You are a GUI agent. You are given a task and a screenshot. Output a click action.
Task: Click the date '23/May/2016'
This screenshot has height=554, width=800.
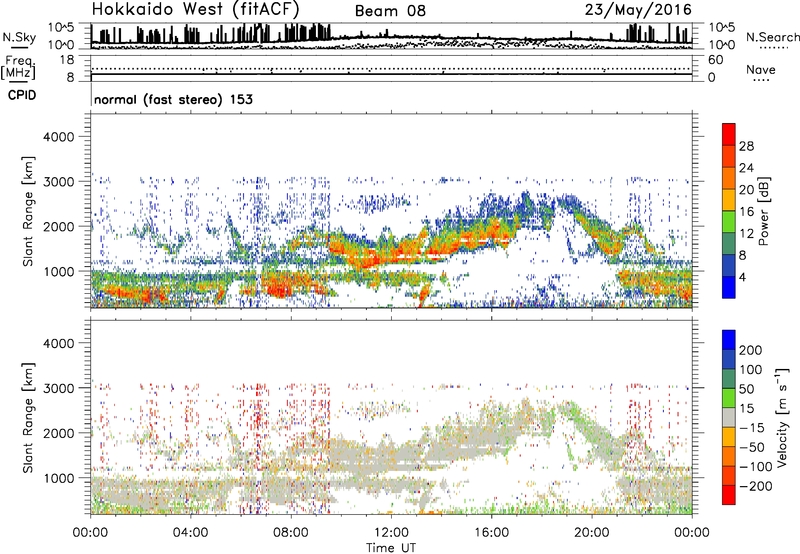[x=638, y=10]
